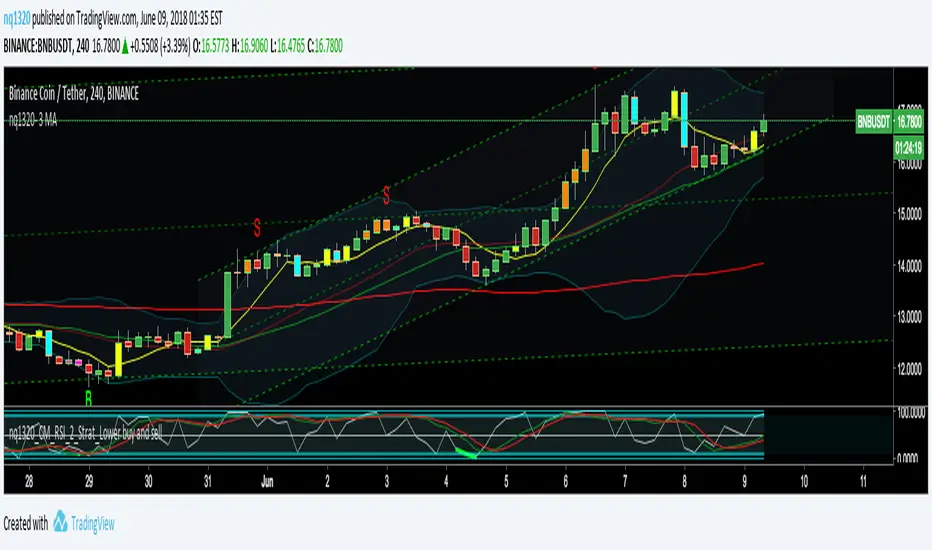Screen dimensions: 932x550
Task: Click the 01:24:19 countdown timer label
Action: click(x=909, y=147)
